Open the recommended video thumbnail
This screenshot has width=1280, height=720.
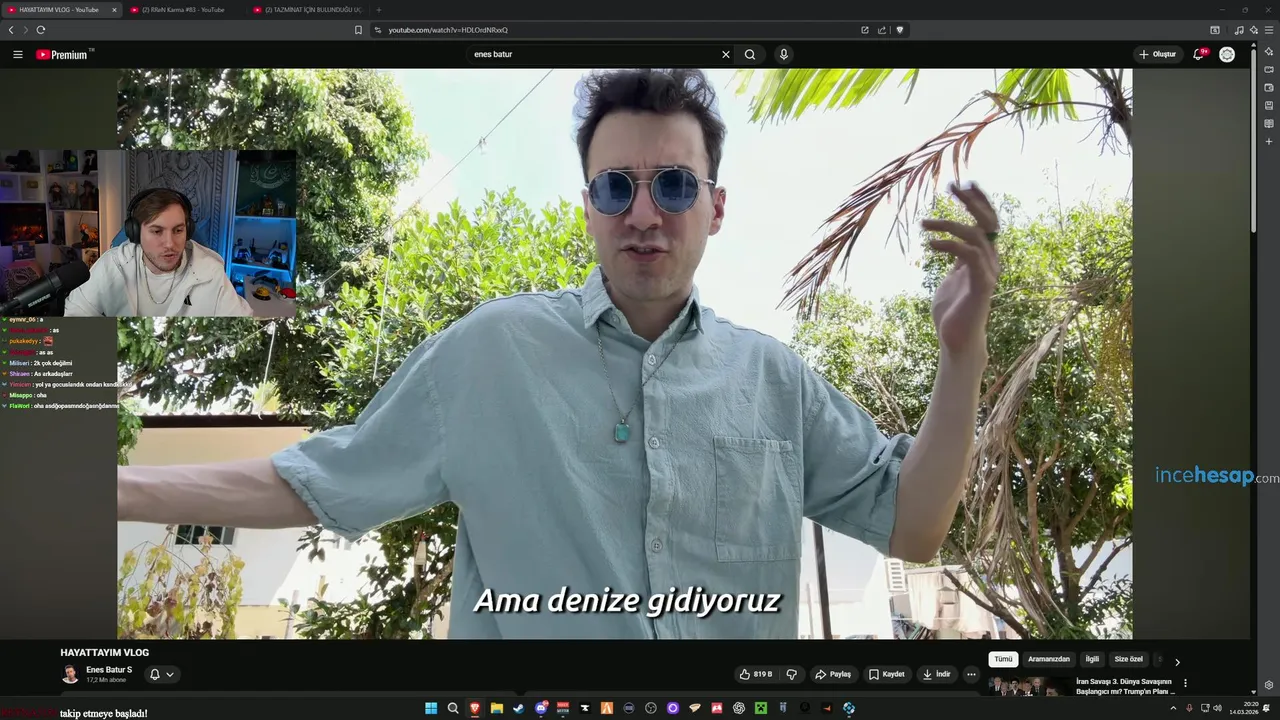pos(1029,687)
